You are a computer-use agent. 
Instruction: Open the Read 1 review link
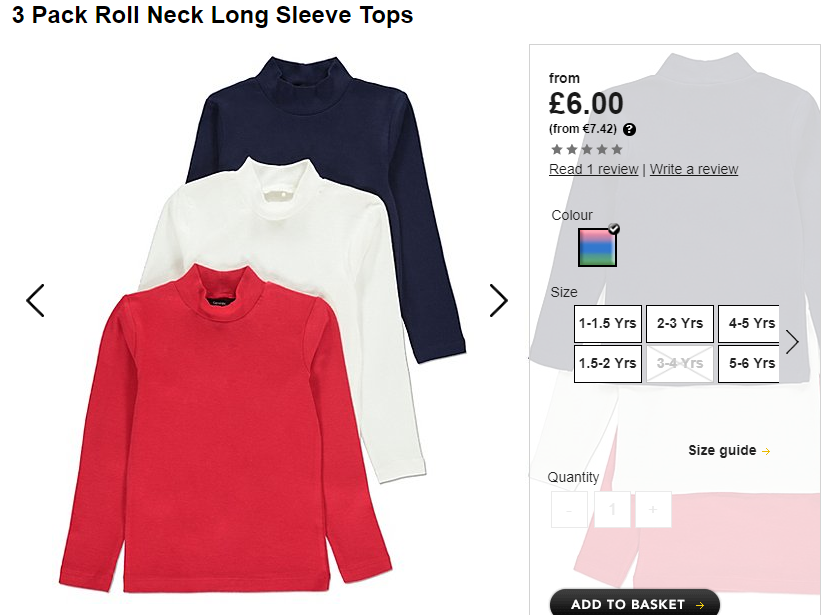pyautogui.click(x=594, y=169)
